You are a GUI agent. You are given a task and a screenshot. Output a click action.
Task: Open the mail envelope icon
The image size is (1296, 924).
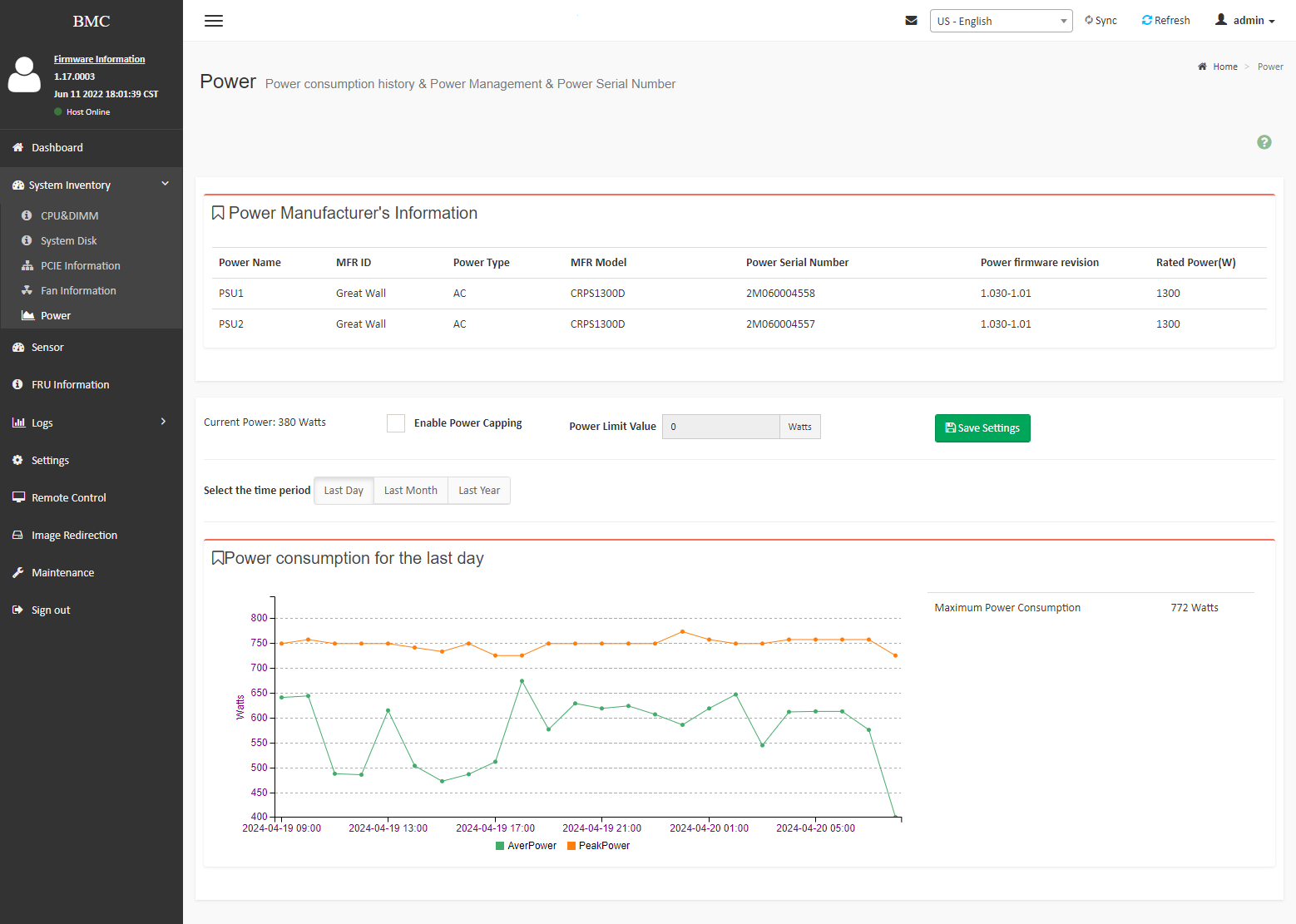click(911, 21)
